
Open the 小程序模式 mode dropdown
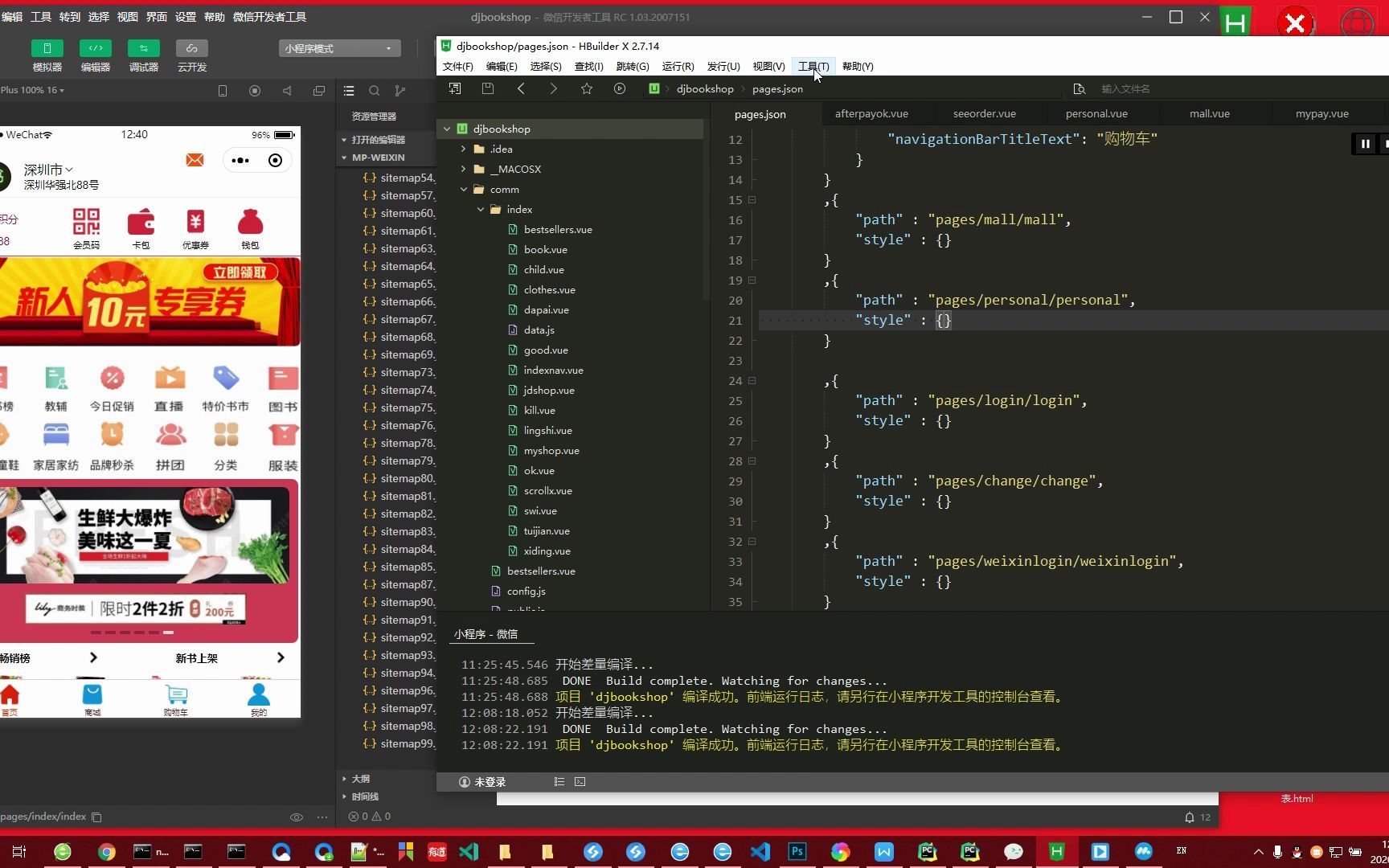(339, 48)
